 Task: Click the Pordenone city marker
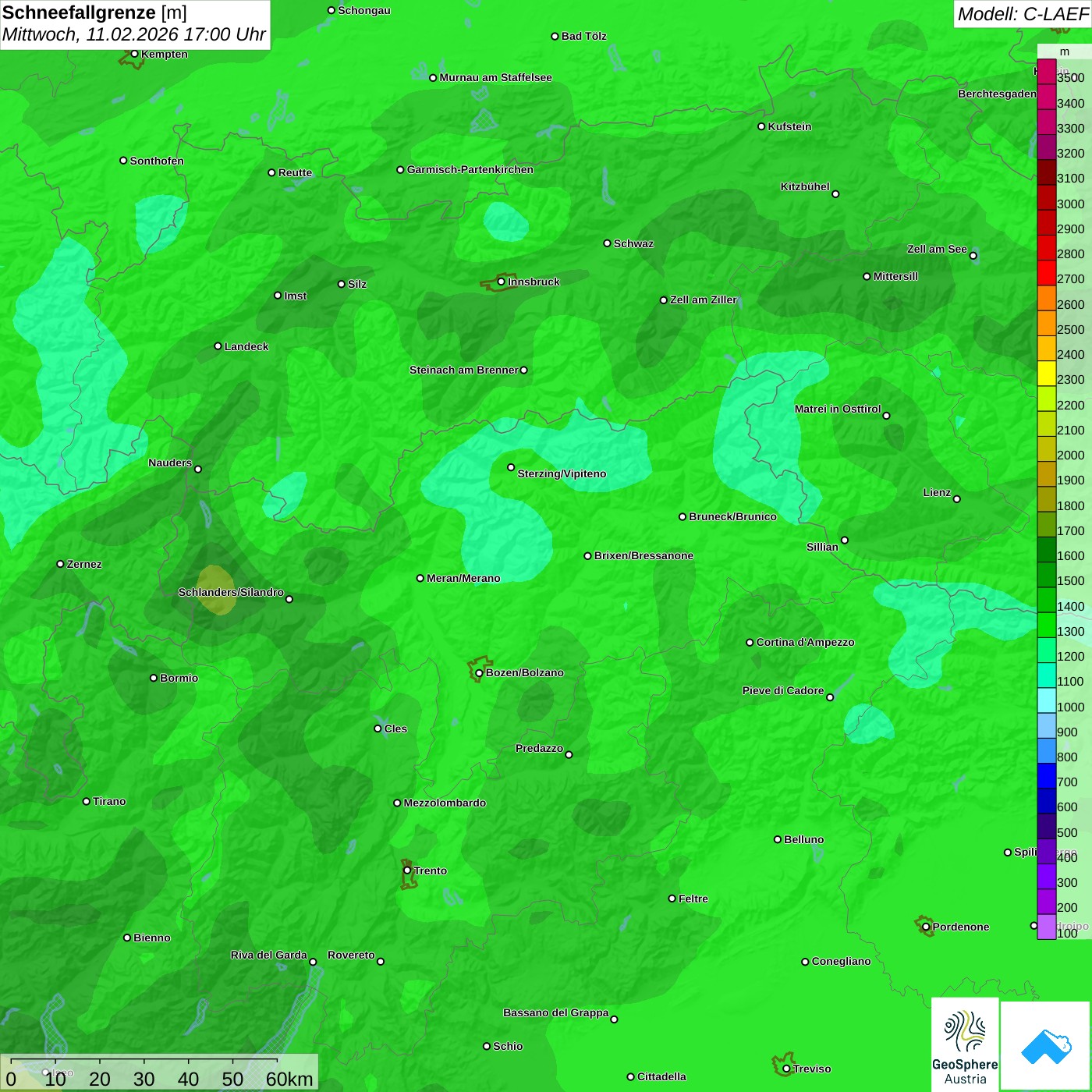(926, 927)
